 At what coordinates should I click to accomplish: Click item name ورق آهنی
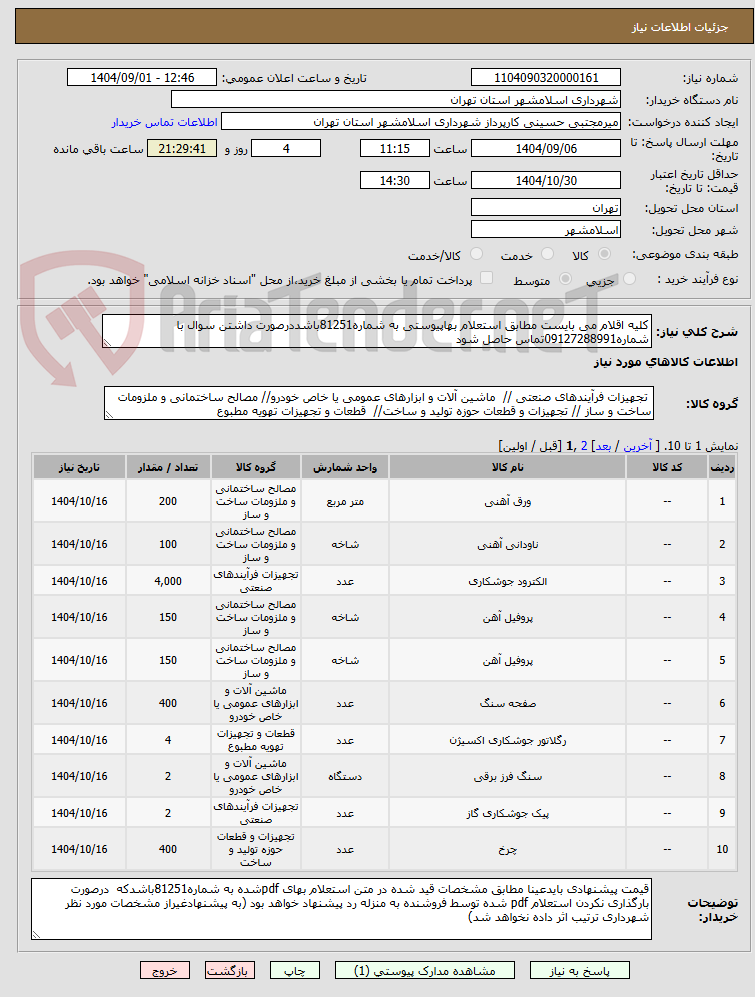pos(508,501)
